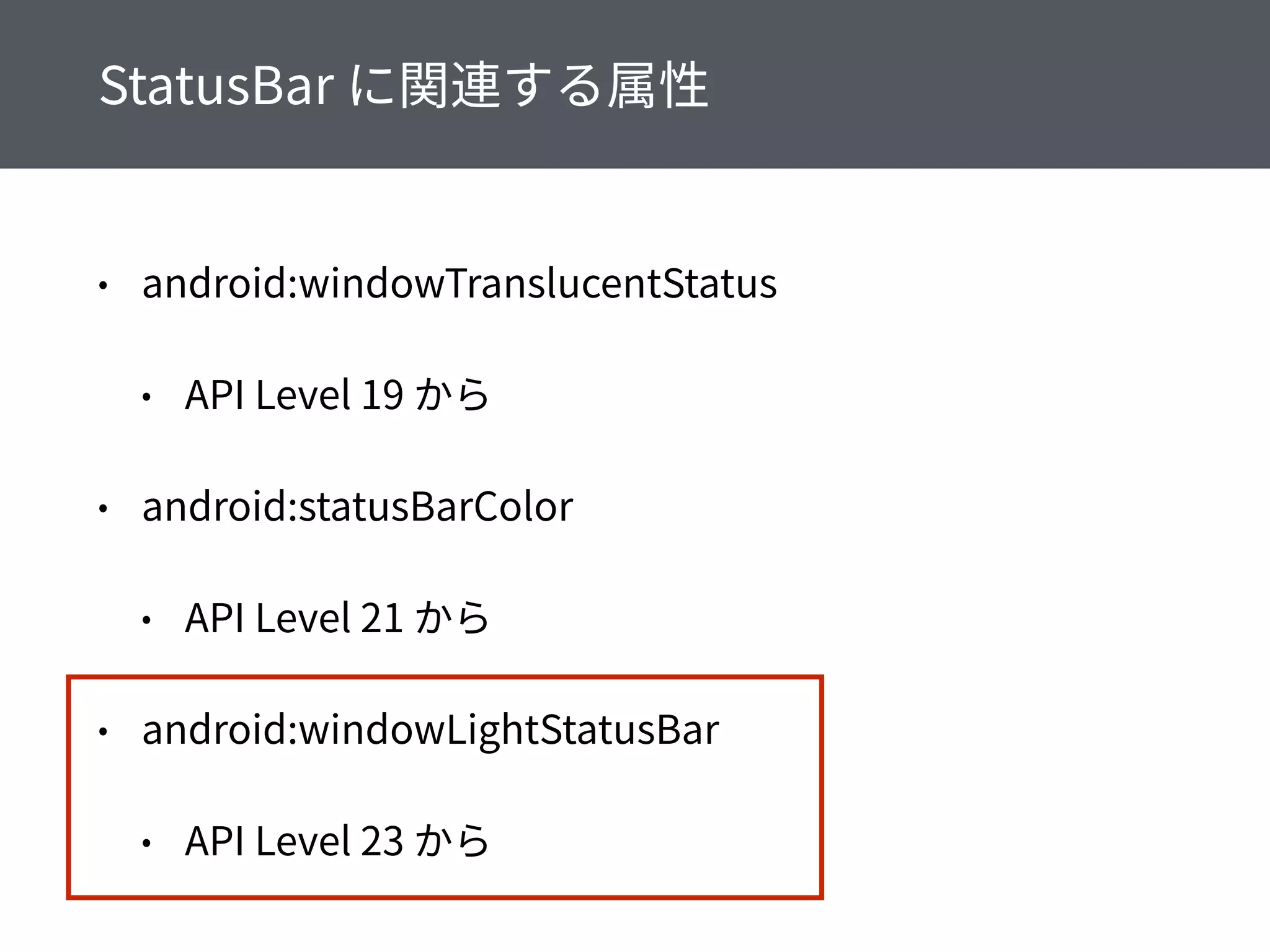
Task: Click bullet dot before android:windowLightStatusBar
Action: click(103, 732)
